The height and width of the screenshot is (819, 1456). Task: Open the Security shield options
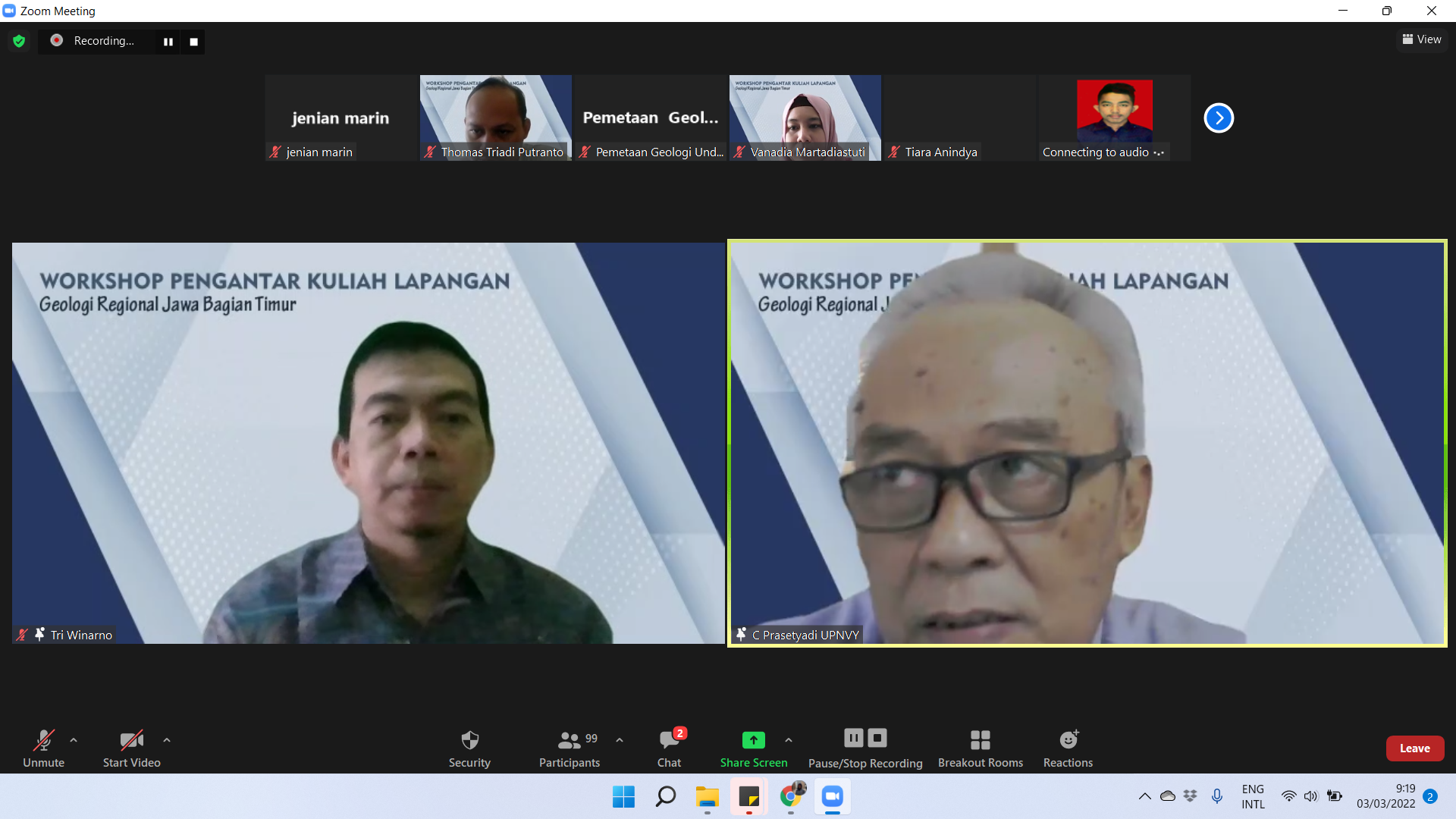[469, 748]
